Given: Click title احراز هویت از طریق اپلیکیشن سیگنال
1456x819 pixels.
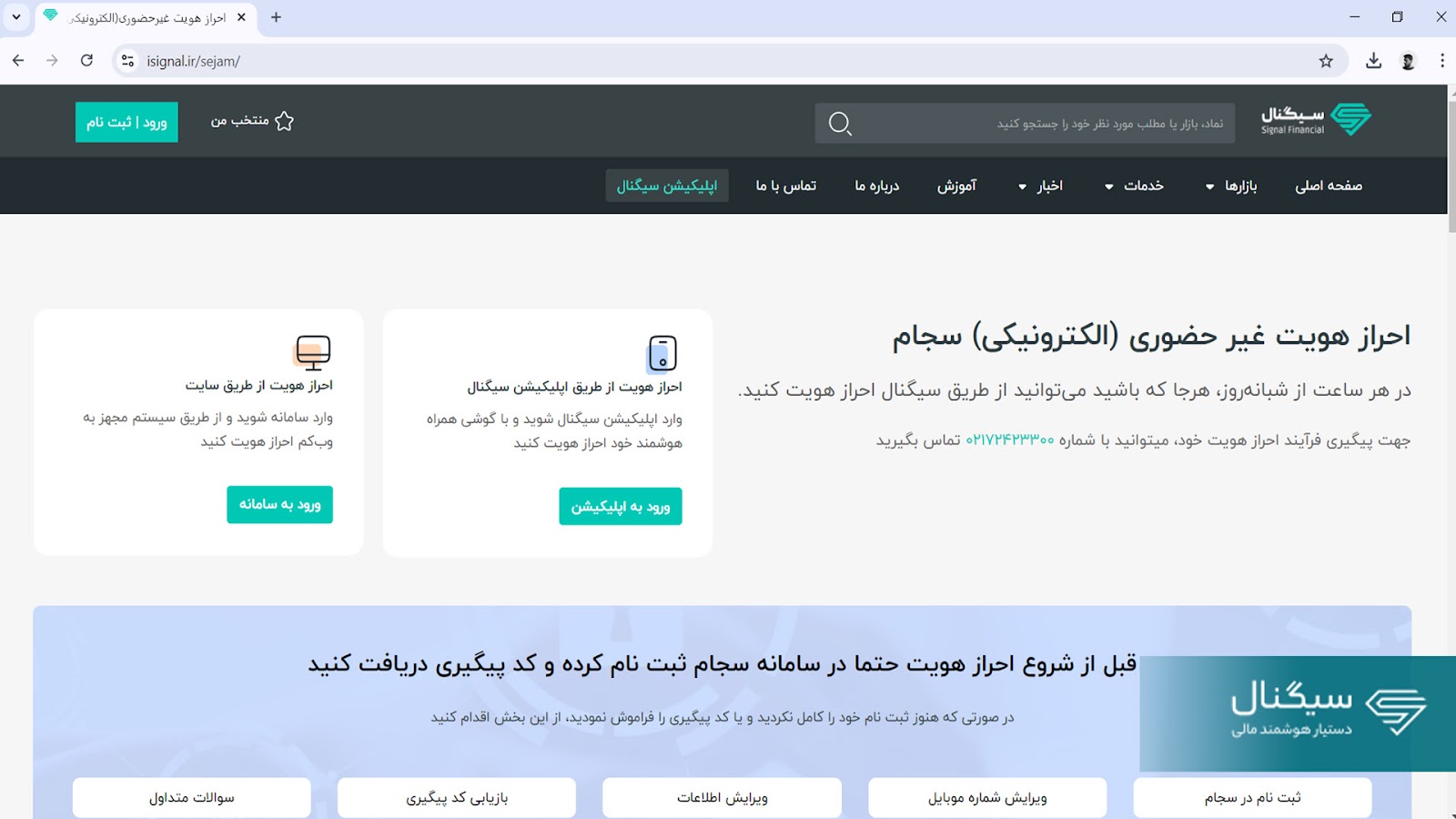Looking at the screenshot, I should tap(574, 387).
